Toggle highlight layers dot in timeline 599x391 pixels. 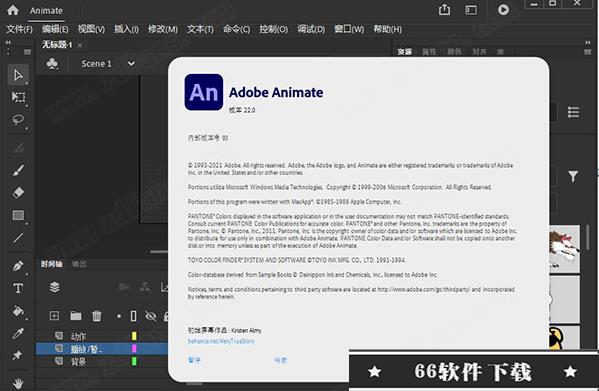coord(119,316)
